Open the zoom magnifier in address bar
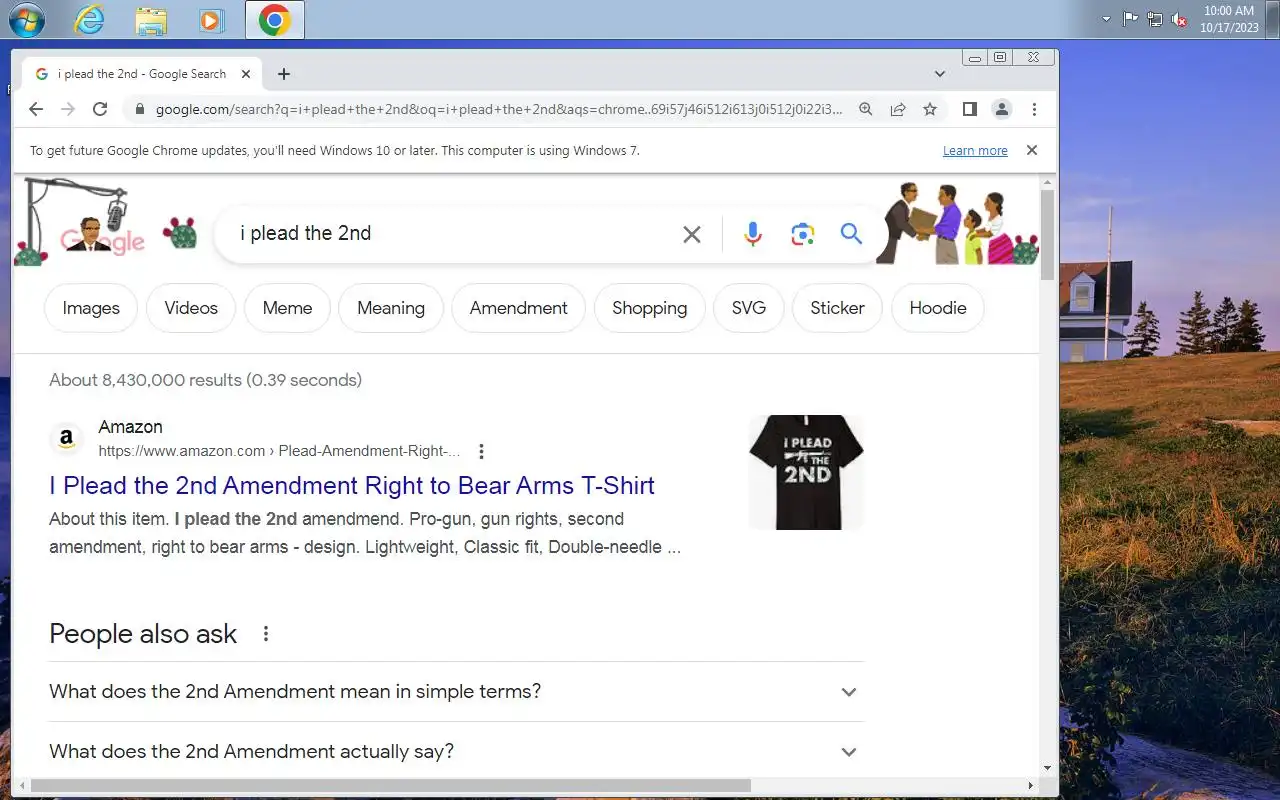The height and width of the screenshot is (800, 1280). coord(866,109)
